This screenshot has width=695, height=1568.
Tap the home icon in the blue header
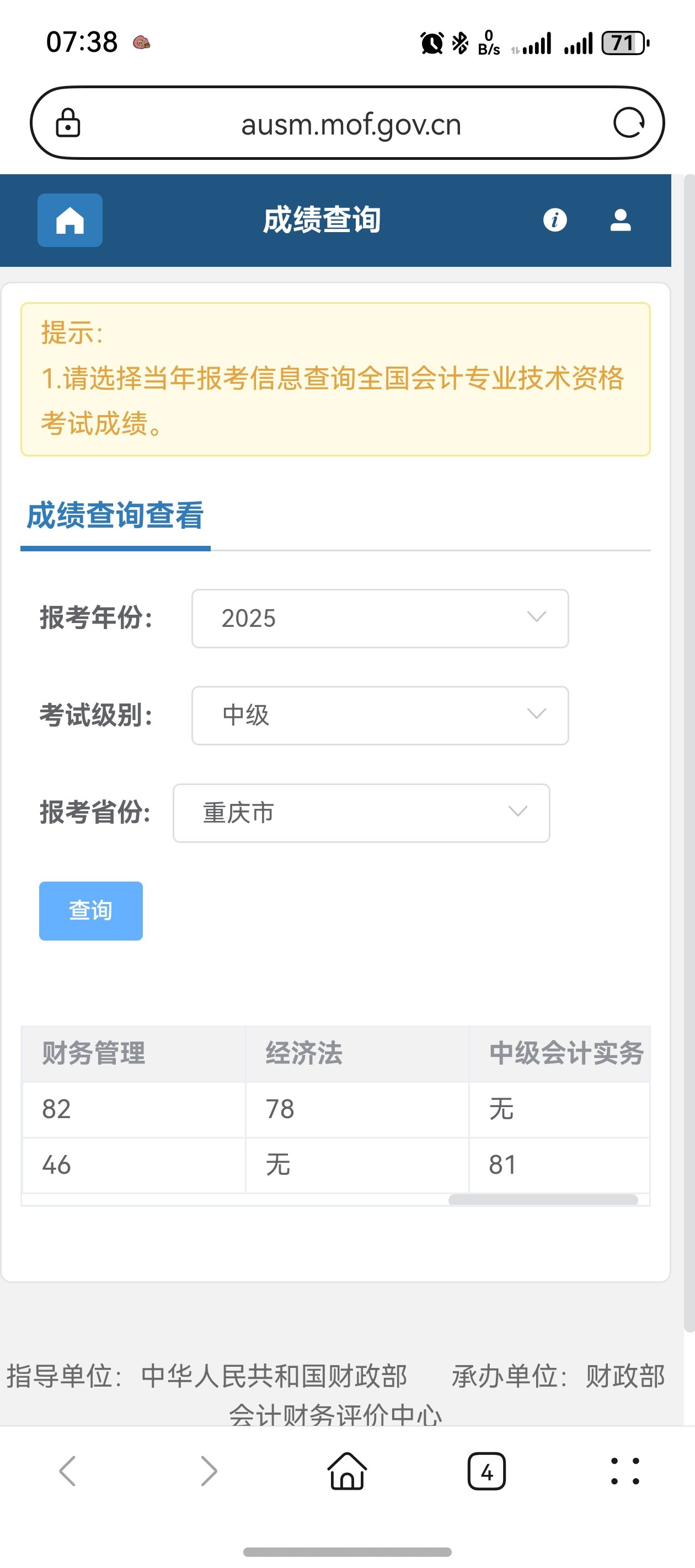(70, 221)
